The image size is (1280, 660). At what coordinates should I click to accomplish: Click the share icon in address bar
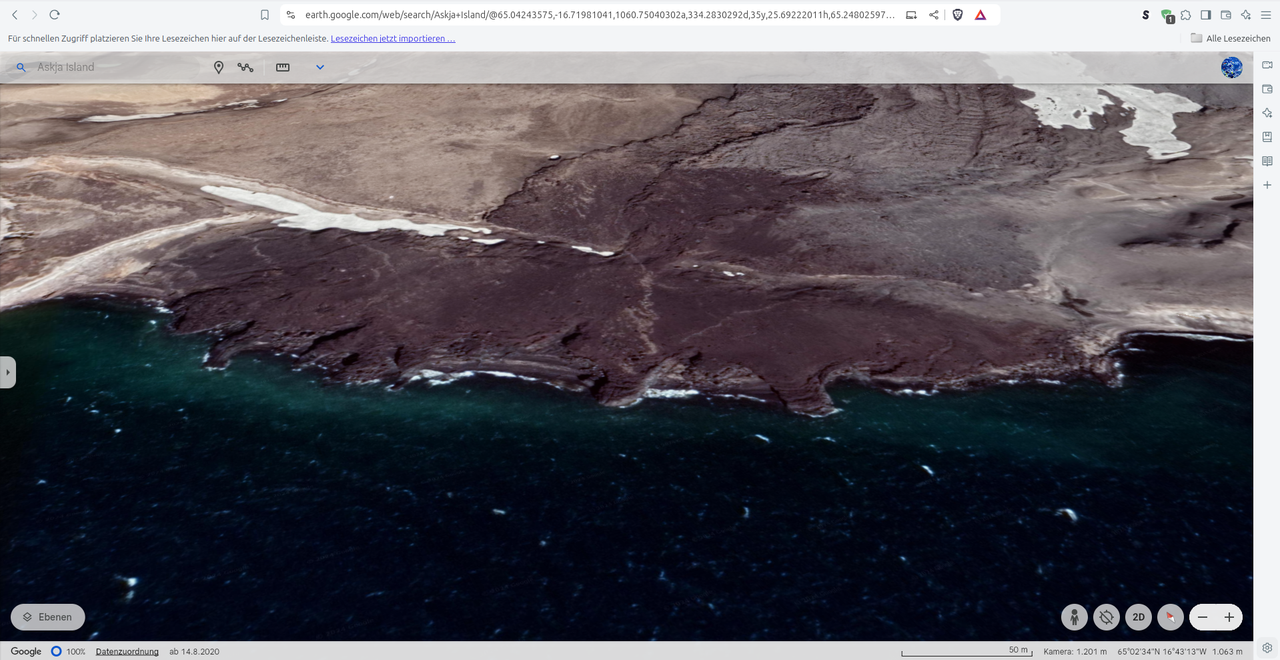(x=934, y=15)
